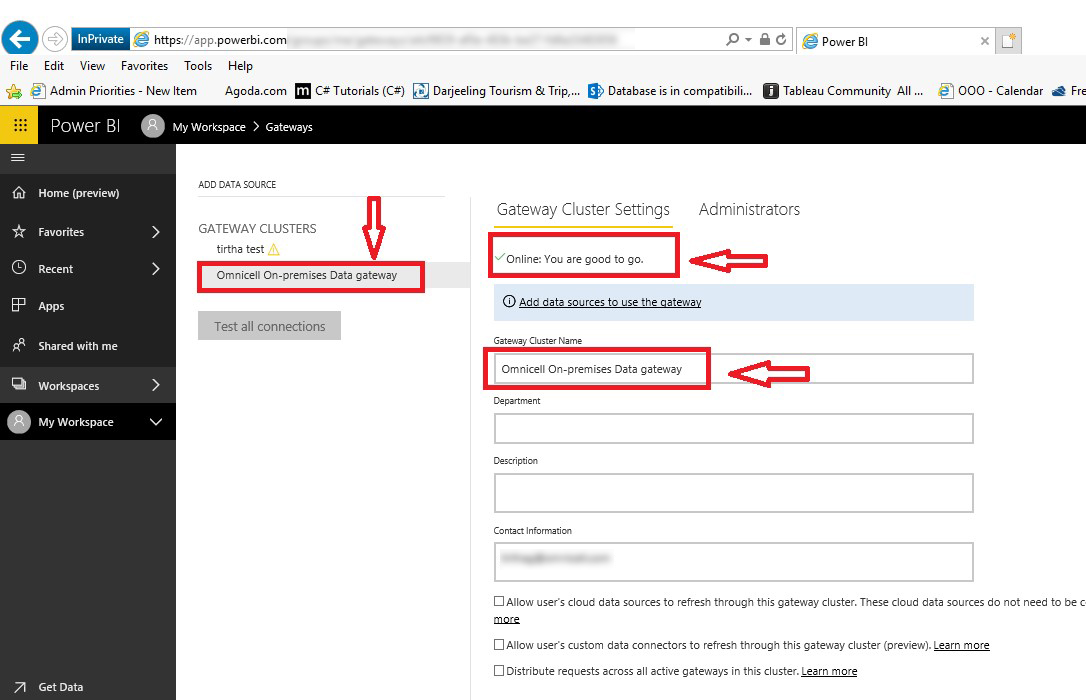This screenshot has width=1086, height=700.
Task: Open the Power BI app launcher waffle icon
Action: pyautogui.click(x=18, y=124)
